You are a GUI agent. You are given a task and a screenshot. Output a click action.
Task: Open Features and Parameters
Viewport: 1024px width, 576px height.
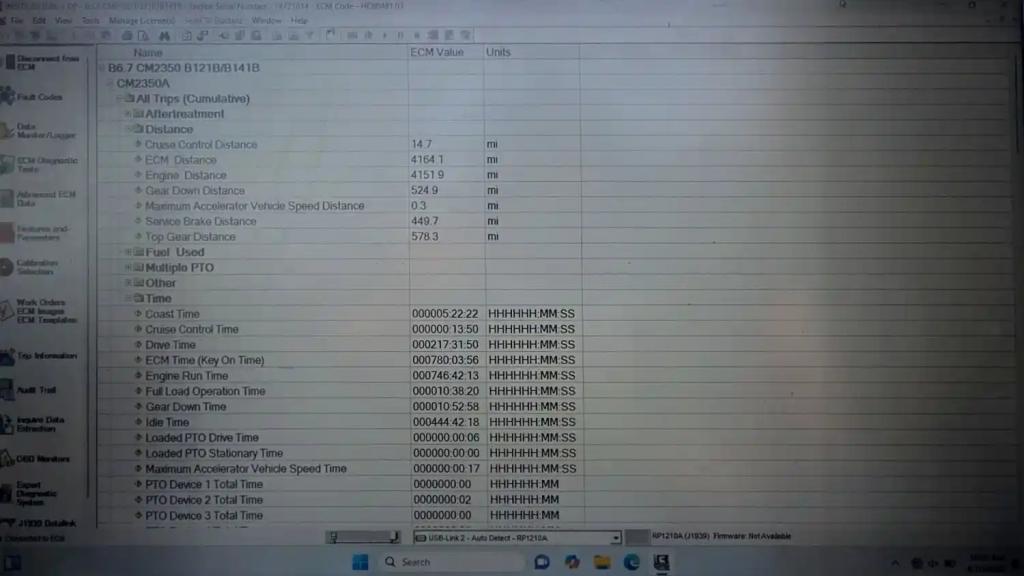click(38, 233)
